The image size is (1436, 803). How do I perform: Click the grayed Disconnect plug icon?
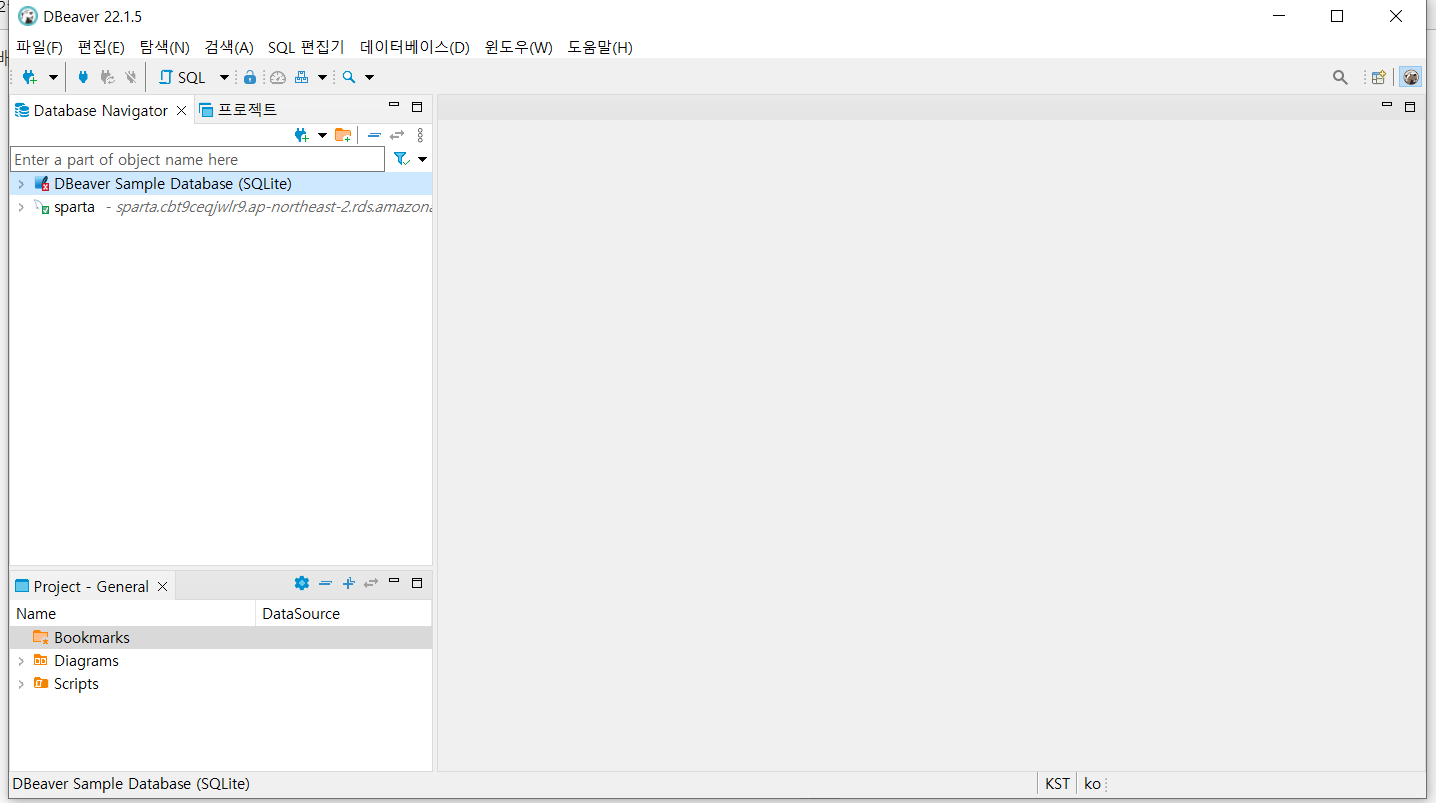coord(130,77)
